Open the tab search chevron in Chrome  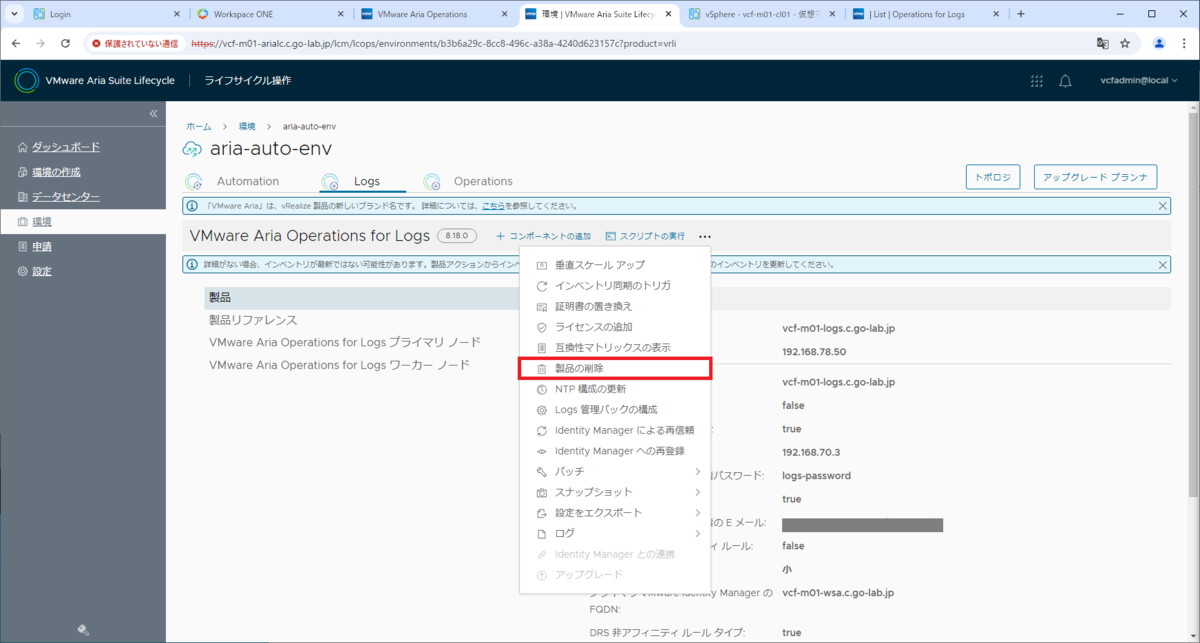pyautogui.click(x=14, y=14)
